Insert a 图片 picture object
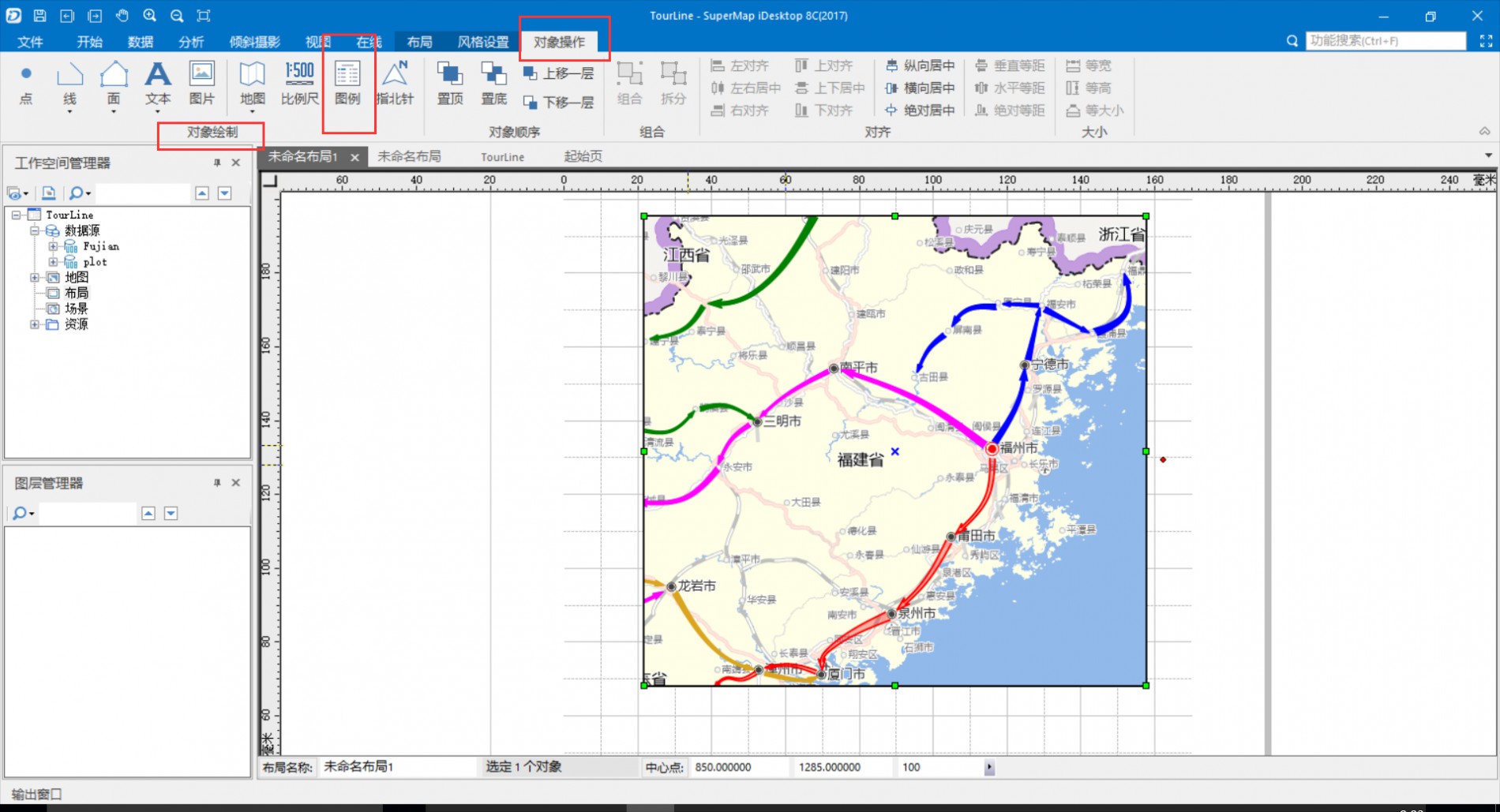The width and height of the screenshot is (1500, 812). click(x=201, y=84)
